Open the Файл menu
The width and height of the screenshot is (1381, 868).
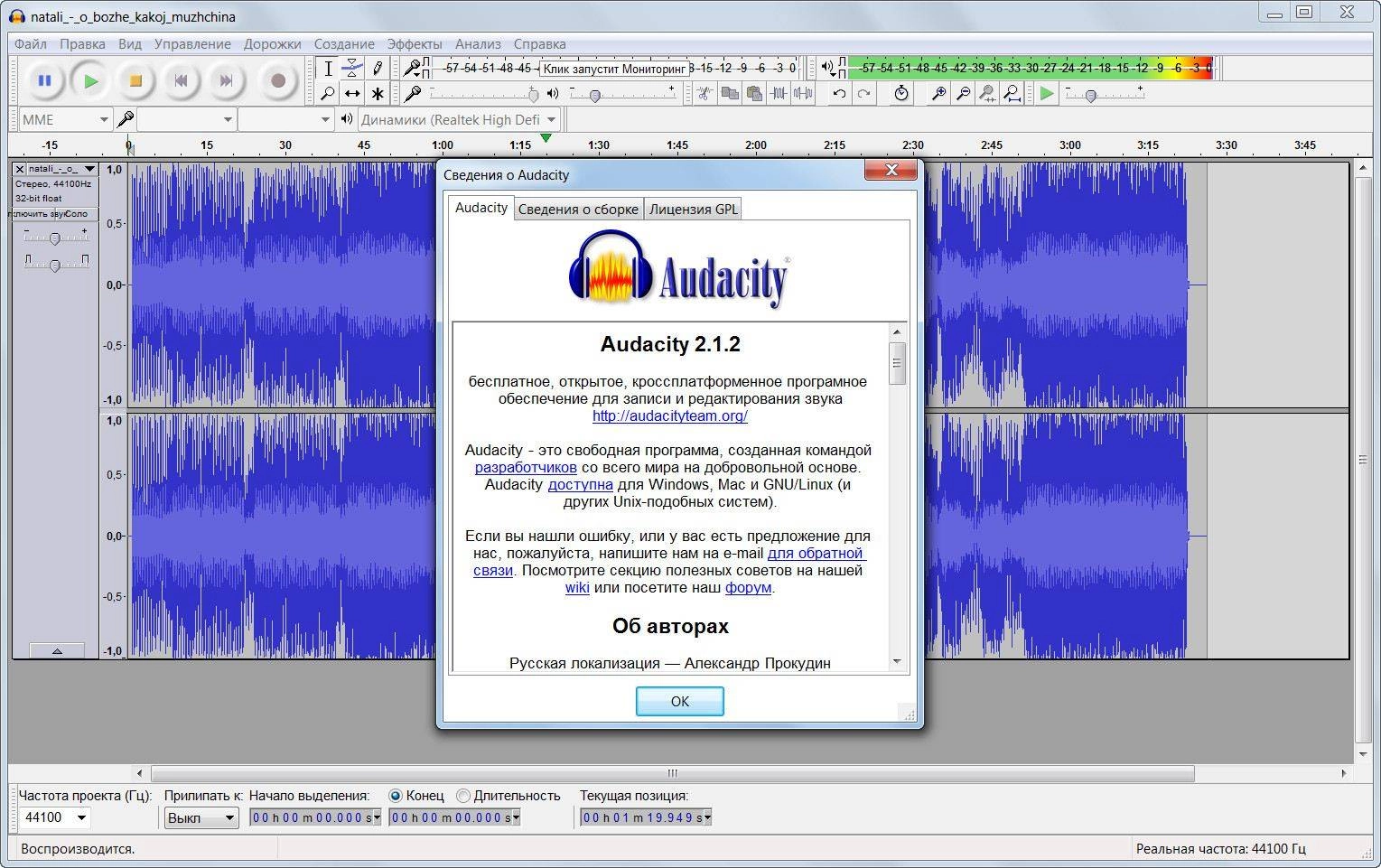coord(31,43)
